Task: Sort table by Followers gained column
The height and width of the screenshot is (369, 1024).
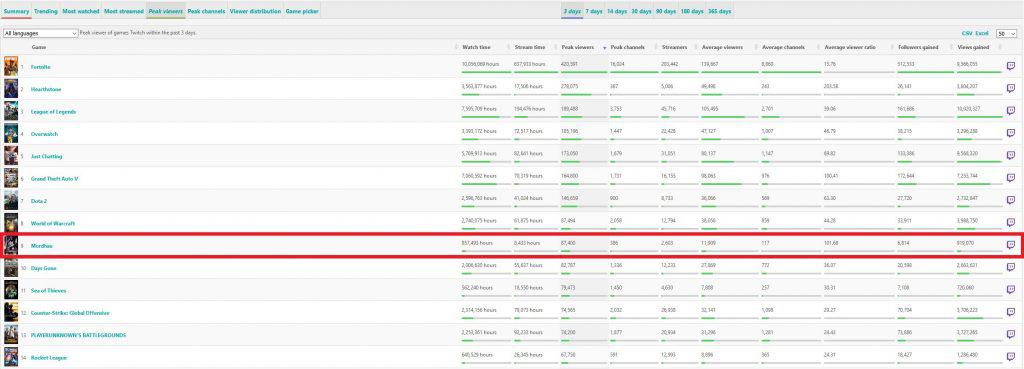Action: pos(918,47)
